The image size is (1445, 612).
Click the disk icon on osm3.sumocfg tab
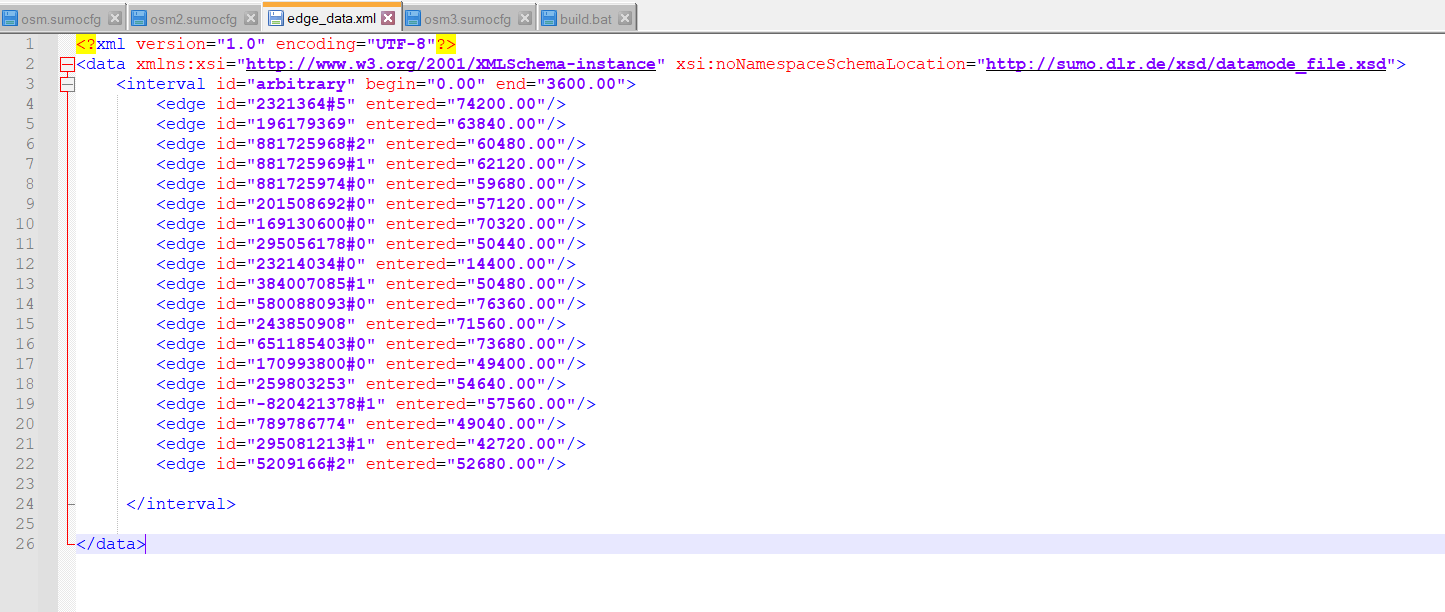point(414,19)
